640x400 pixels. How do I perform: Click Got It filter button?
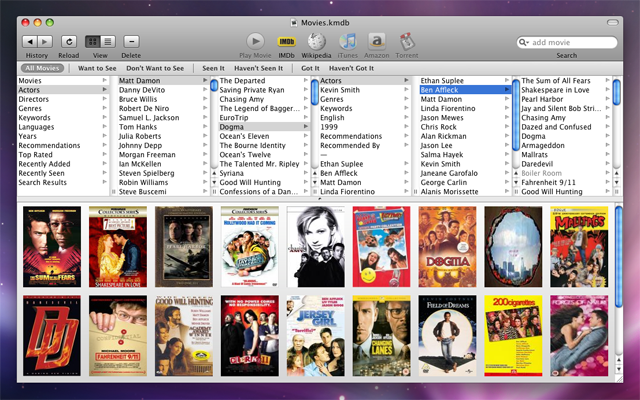[x=310, y=68]
